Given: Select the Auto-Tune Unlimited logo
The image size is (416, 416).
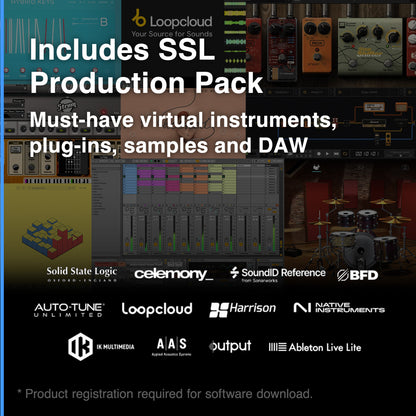Looking at the screenshot, I should [69, 310].
